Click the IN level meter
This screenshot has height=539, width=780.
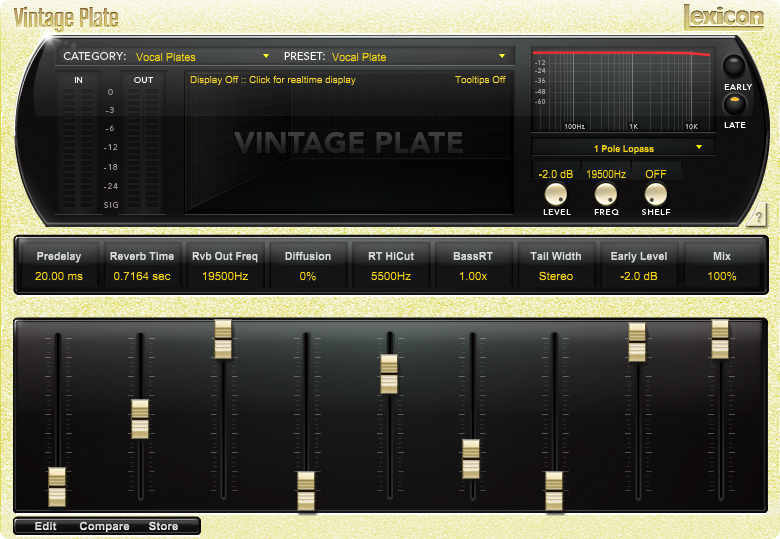click(78, 149)
